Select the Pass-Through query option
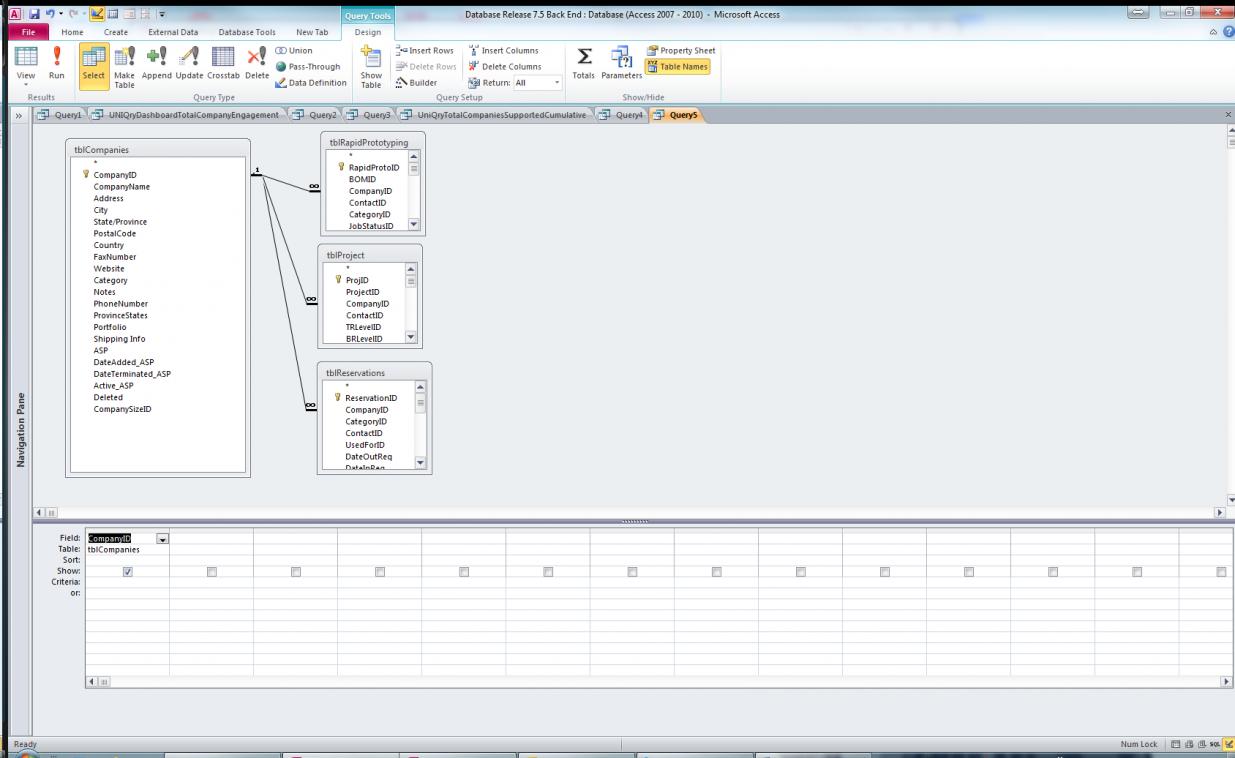Image resolution: width=1235 pixels, height=758 pixels. pyautogui.click(x=307, y=66)
